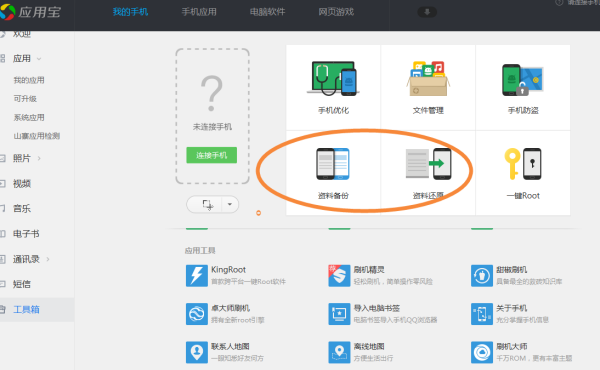Open the 手机防盗 anti-theft icon

[x=523, y=80]
